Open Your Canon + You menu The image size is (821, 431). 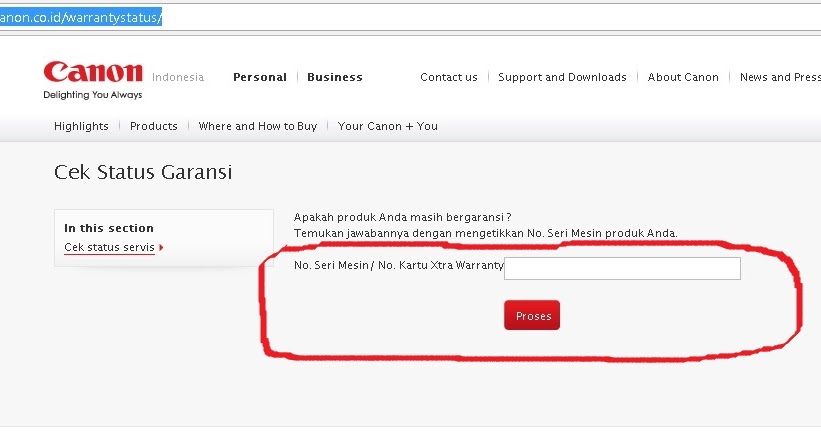point(387,126)
